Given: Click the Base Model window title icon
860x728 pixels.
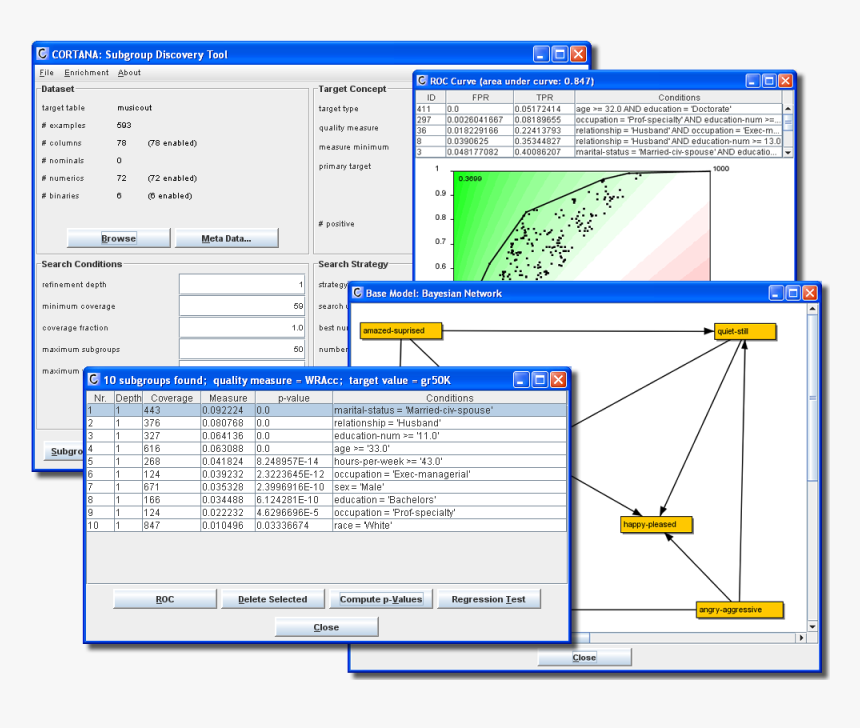Looking at the screenshot, I should click(357, 293).
